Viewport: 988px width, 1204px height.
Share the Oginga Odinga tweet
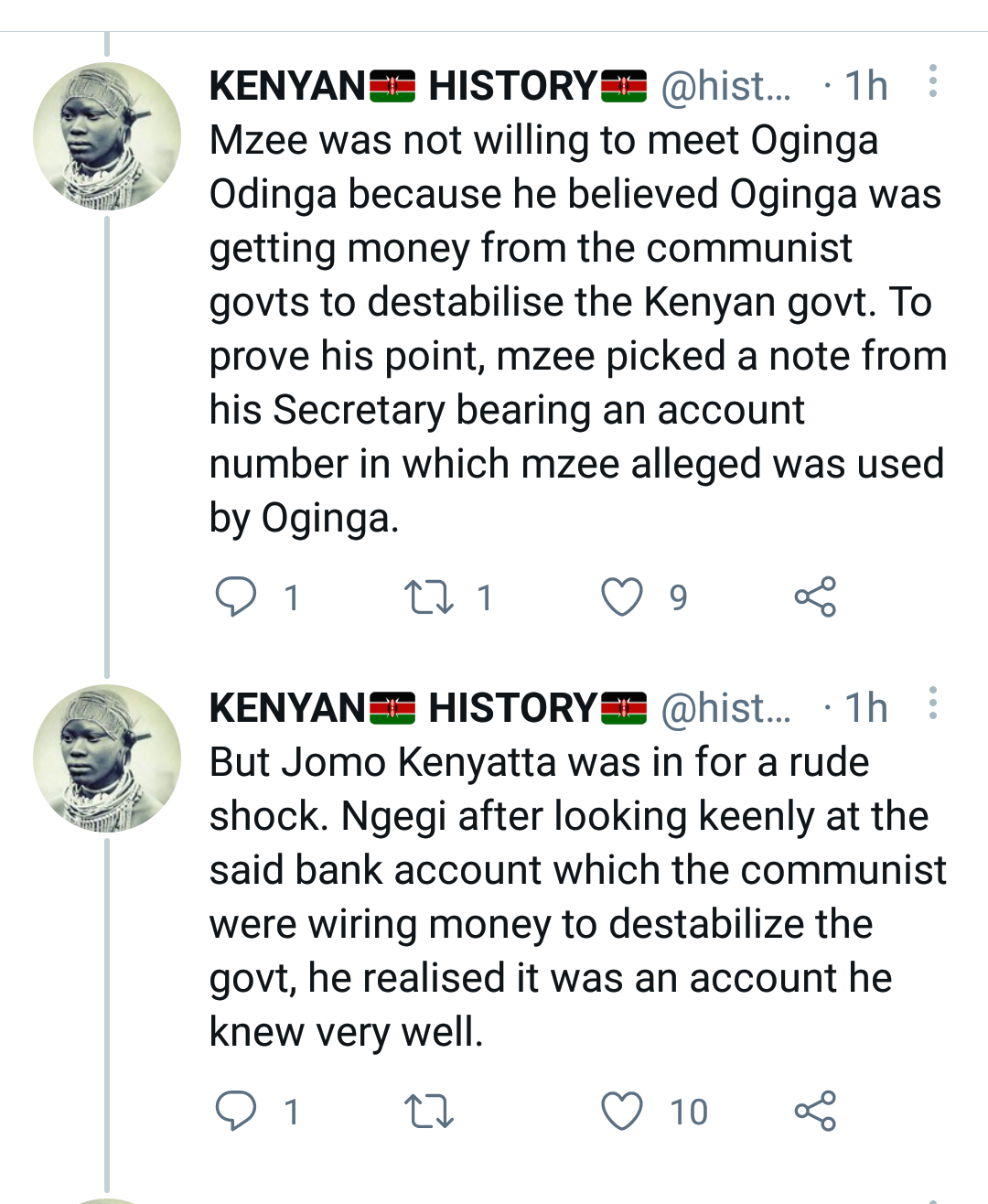click(815, 597)
